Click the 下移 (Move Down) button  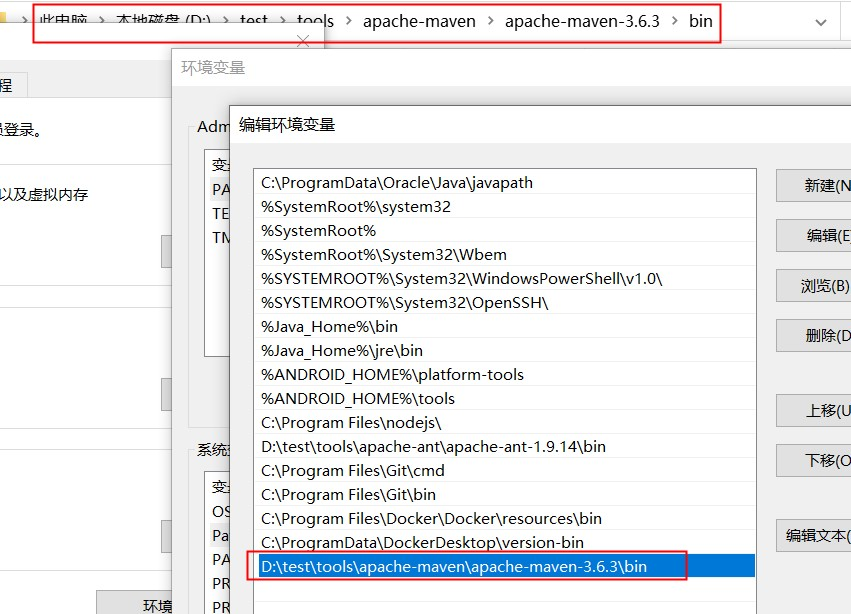point(814,460)
